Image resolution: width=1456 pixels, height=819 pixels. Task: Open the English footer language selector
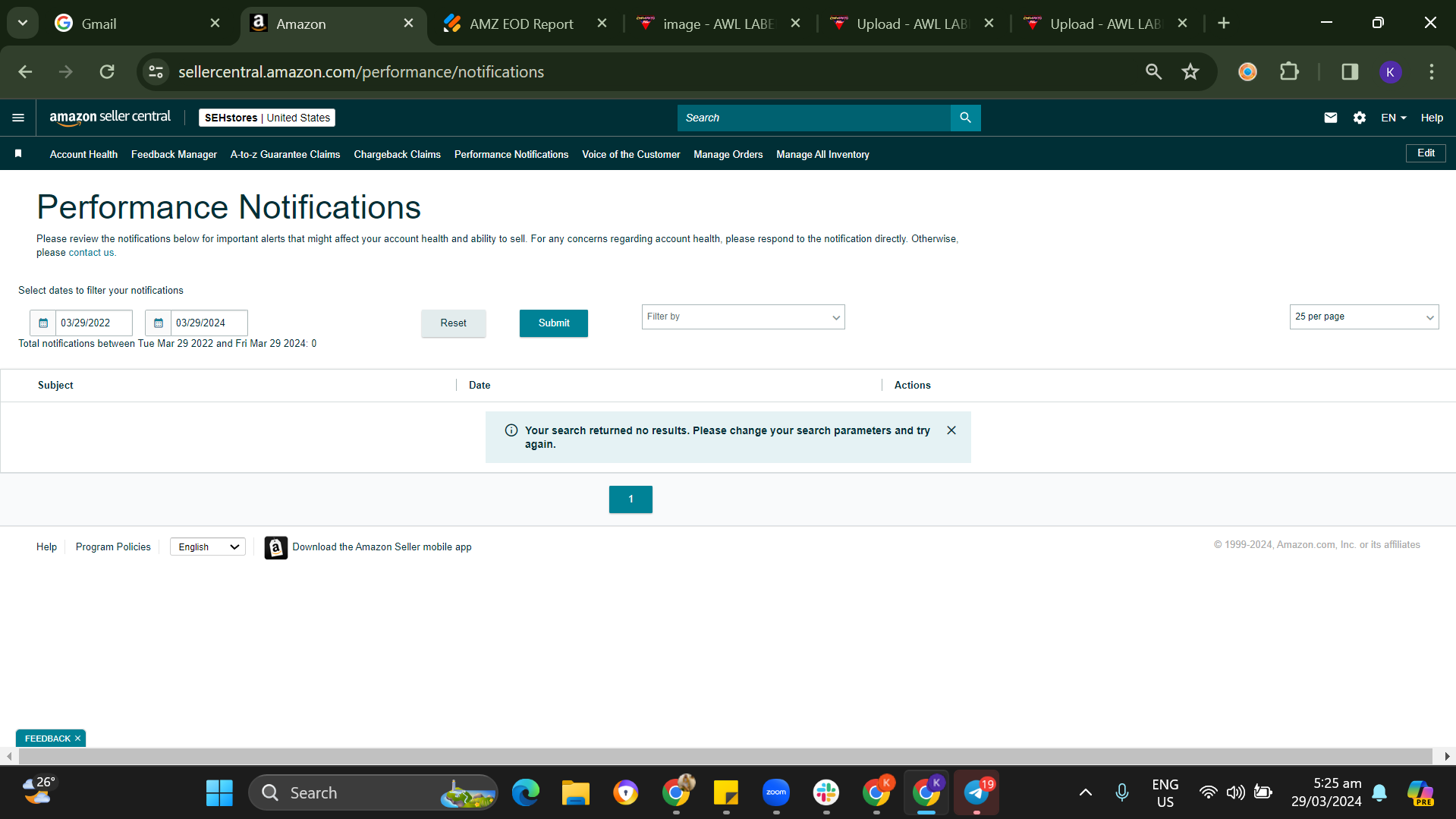coord(207,547)
